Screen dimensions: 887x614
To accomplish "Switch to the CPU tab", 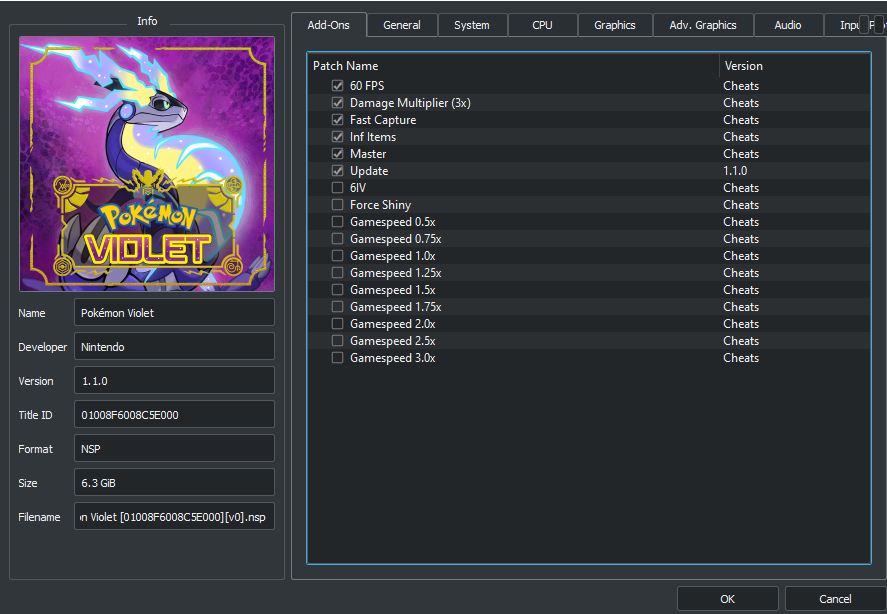I will 542,25.
